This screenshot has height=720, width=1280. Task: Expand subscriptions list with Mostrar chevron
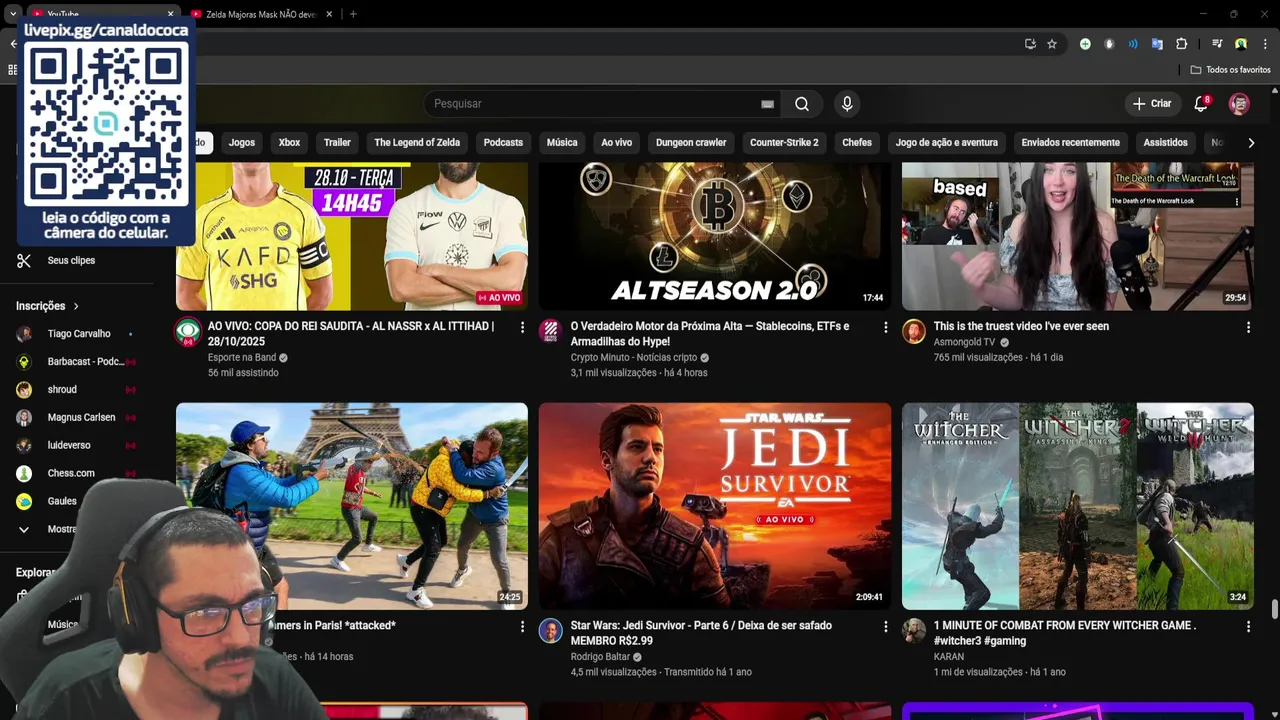click(24, 529)
